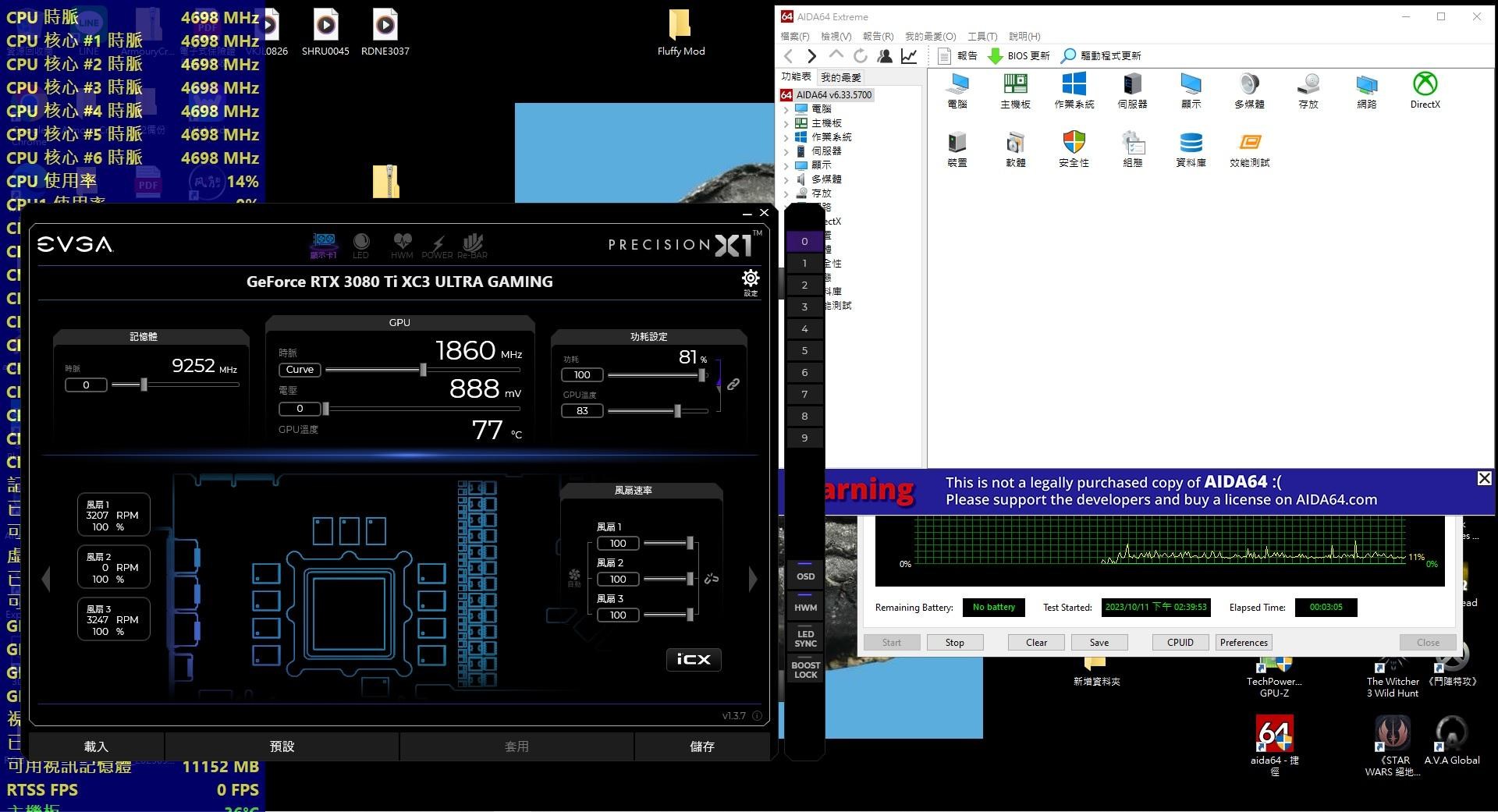Open the 資料庫 category icon in AIDA64
The height and width of the screenshot is (812, 1498).
click(1191, 149)
